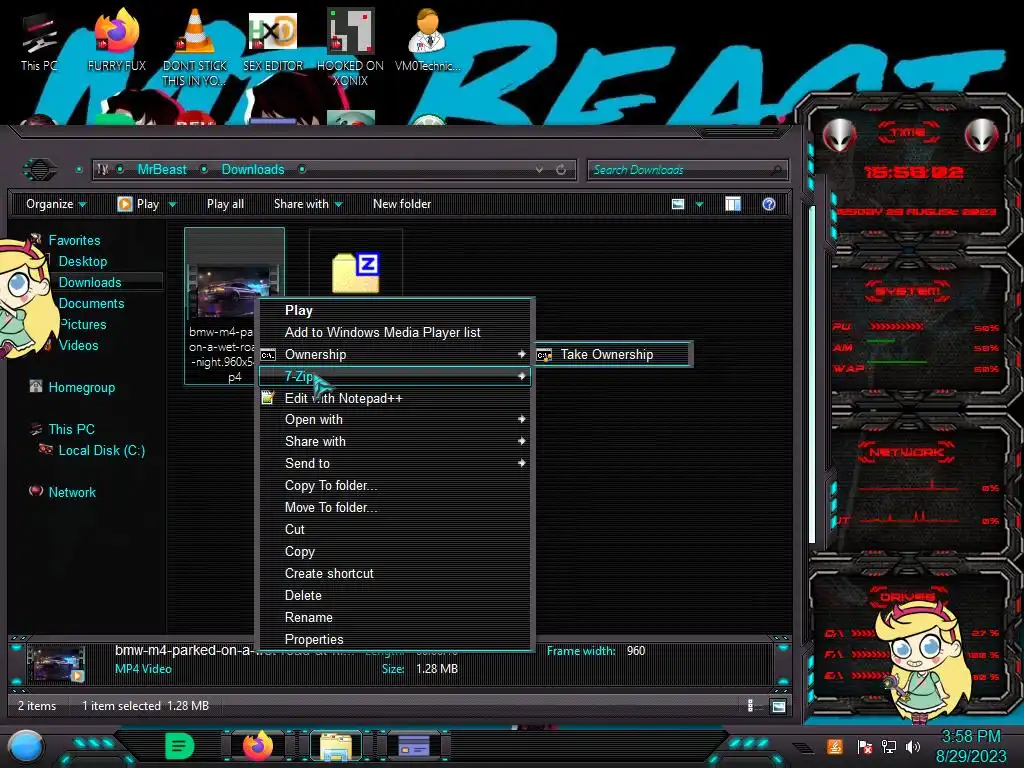Open the Explorer help icon

[x=769, y=204]
